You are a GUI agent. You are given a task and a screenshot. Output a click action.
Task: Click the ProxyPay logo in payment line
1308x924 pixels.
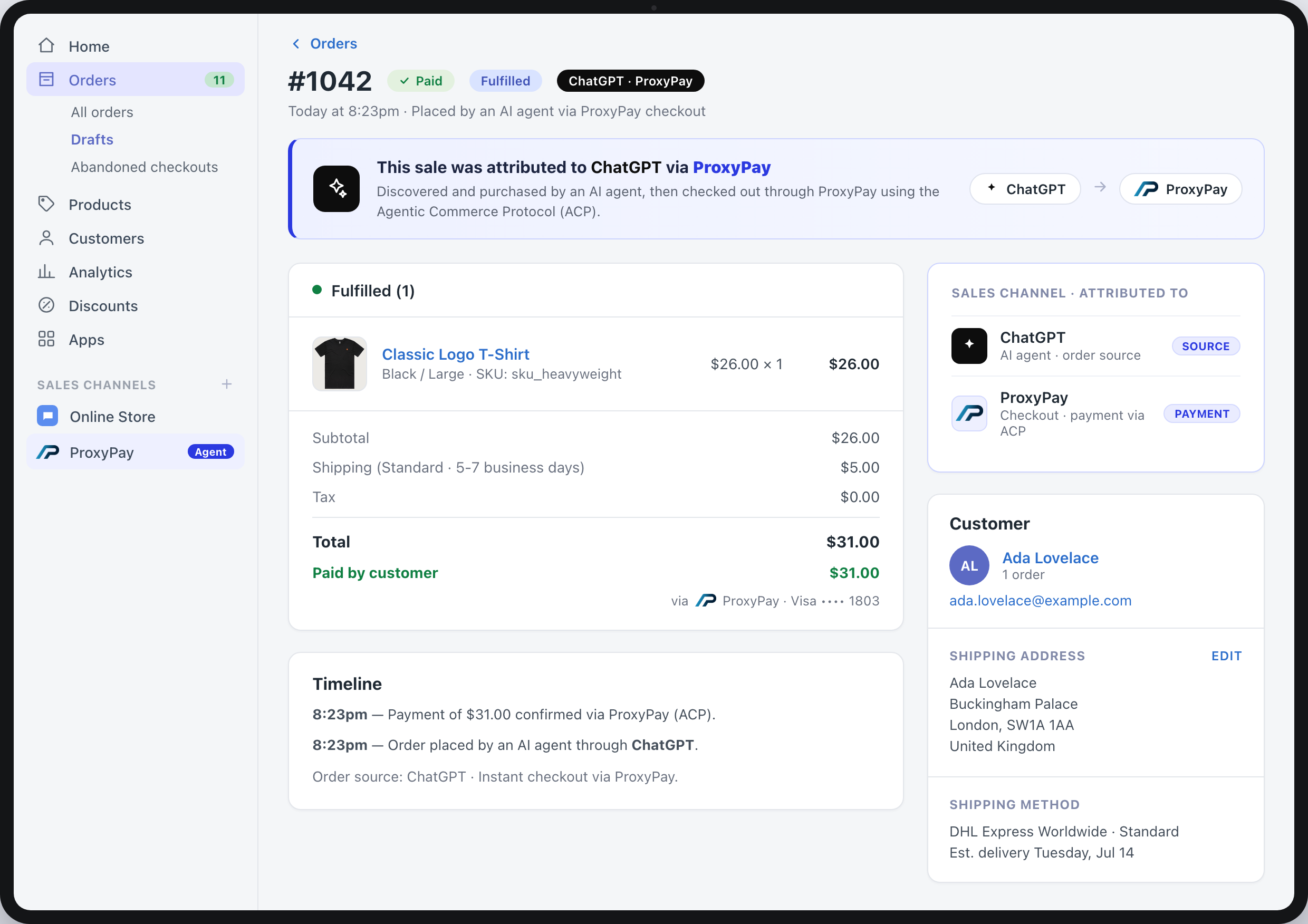706,600
